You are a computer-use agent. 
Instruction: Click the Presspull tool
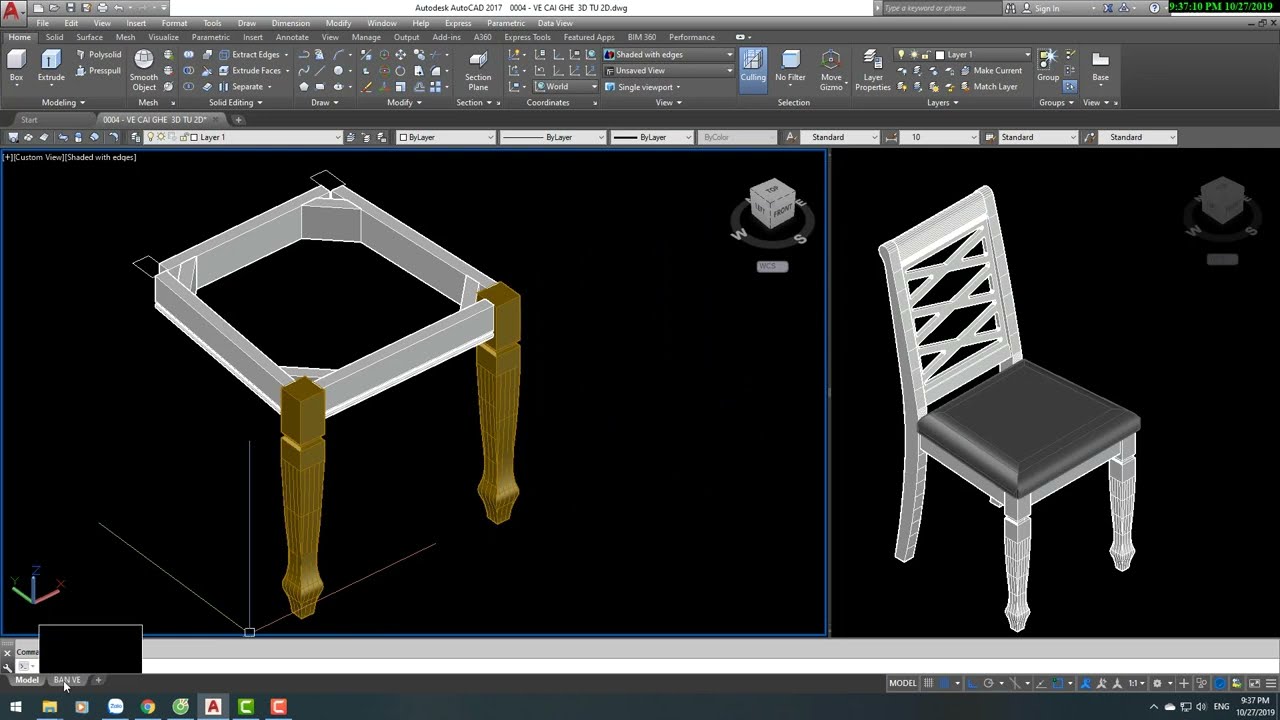pos(98,71)
